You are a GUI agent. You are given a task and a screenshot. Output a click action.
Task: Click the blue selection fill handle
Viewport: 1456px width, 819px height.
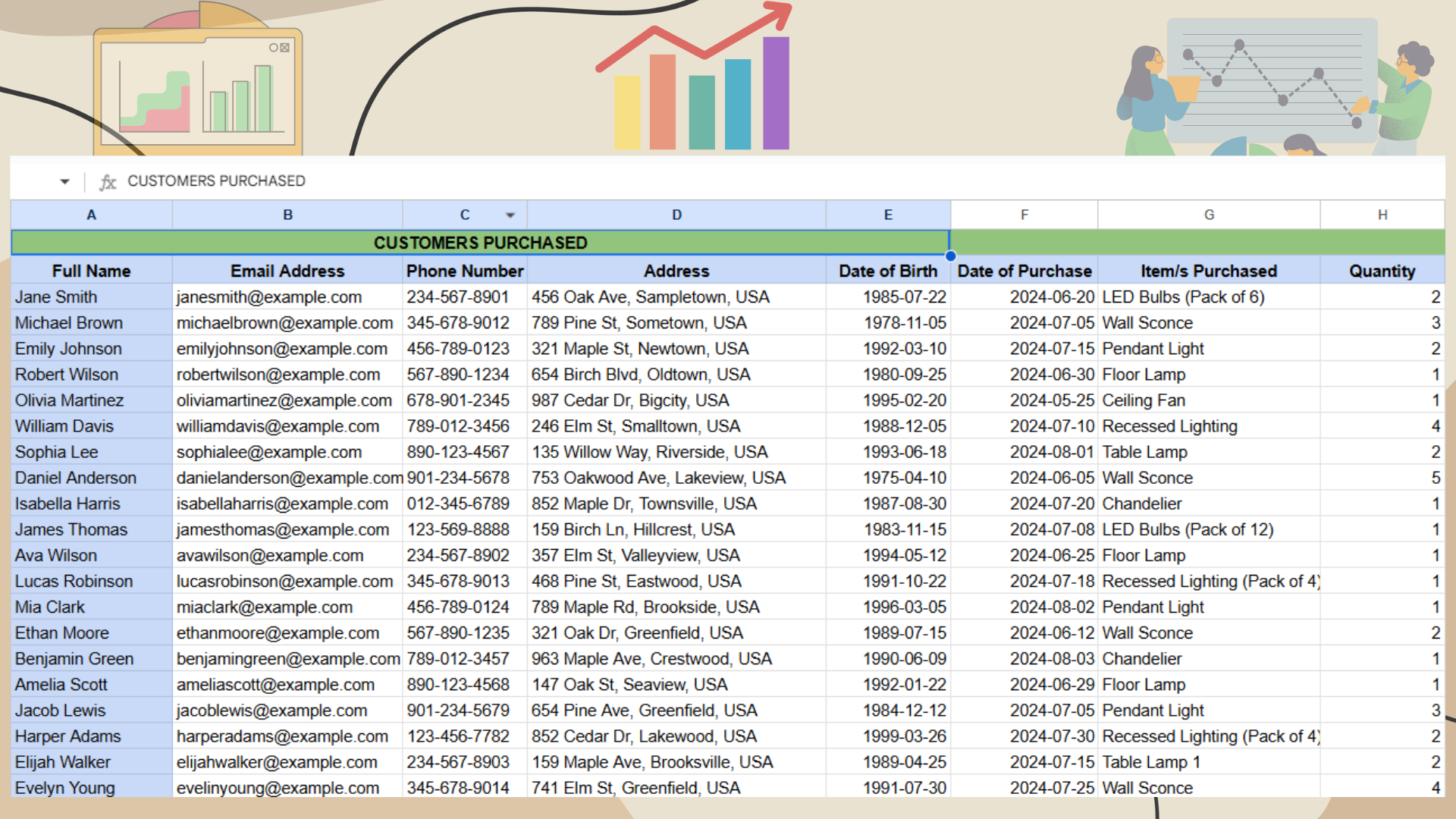pos(950,256)
